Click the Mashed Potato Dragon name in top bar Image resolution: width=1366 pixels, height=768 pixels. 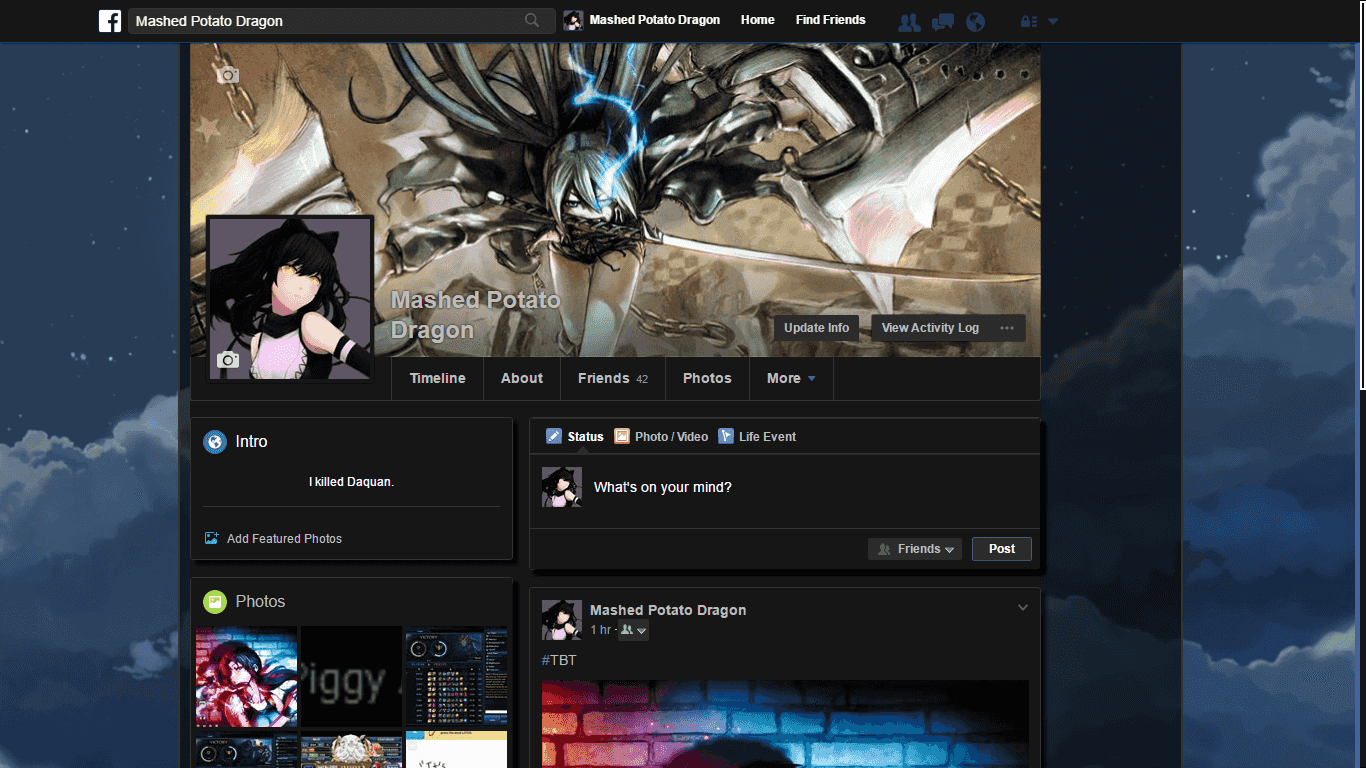[655, 20]
